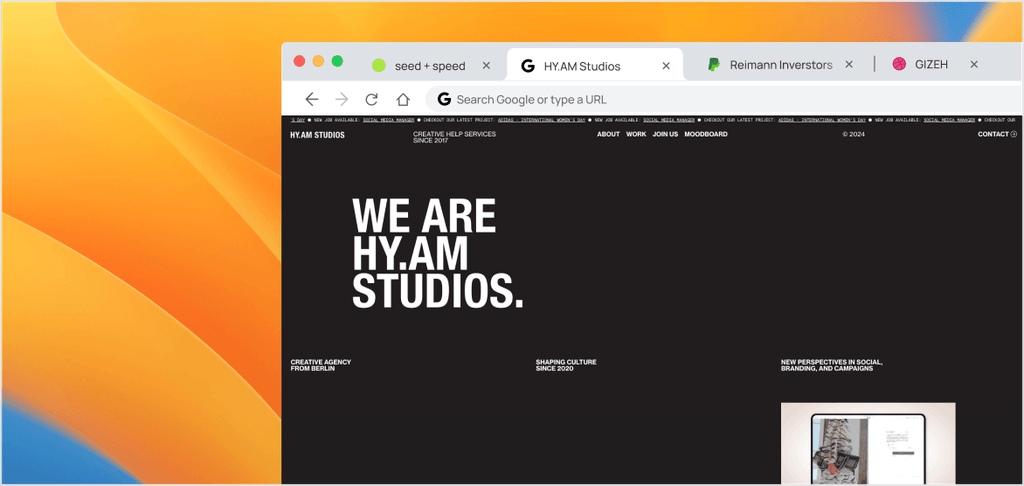
Task: Click the Reimann Inverstors tab favicon
Action: pyautogui.click(x=714, y=65)
